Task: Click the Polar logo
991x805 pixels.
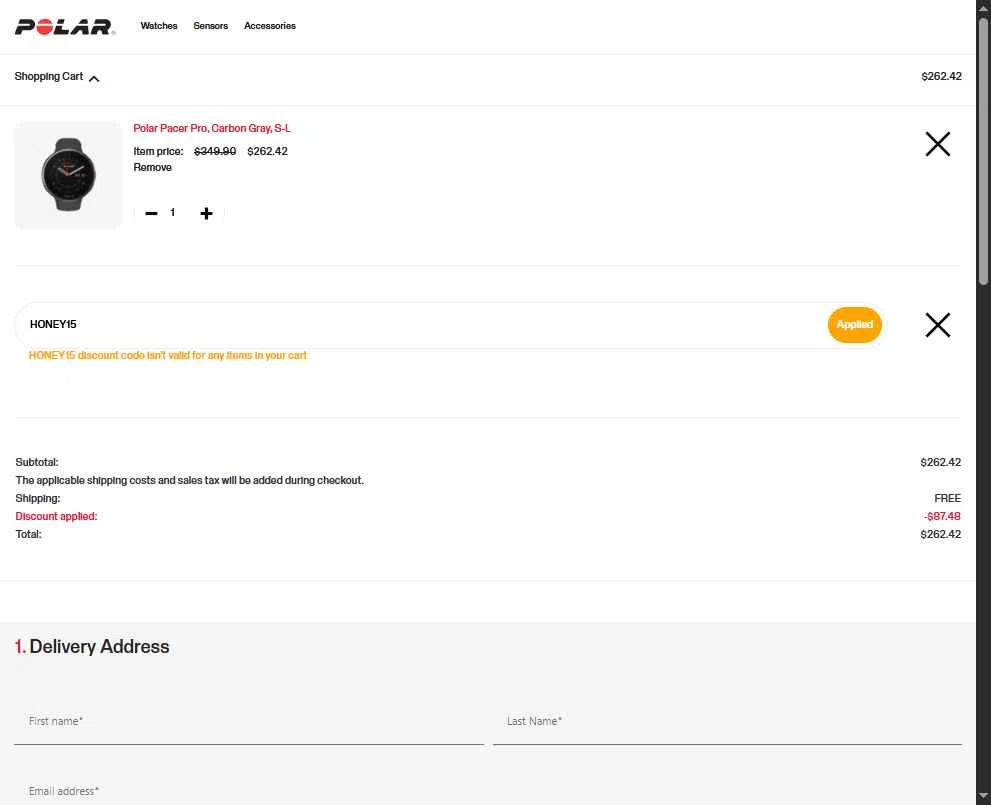Action: coord(65,27)
